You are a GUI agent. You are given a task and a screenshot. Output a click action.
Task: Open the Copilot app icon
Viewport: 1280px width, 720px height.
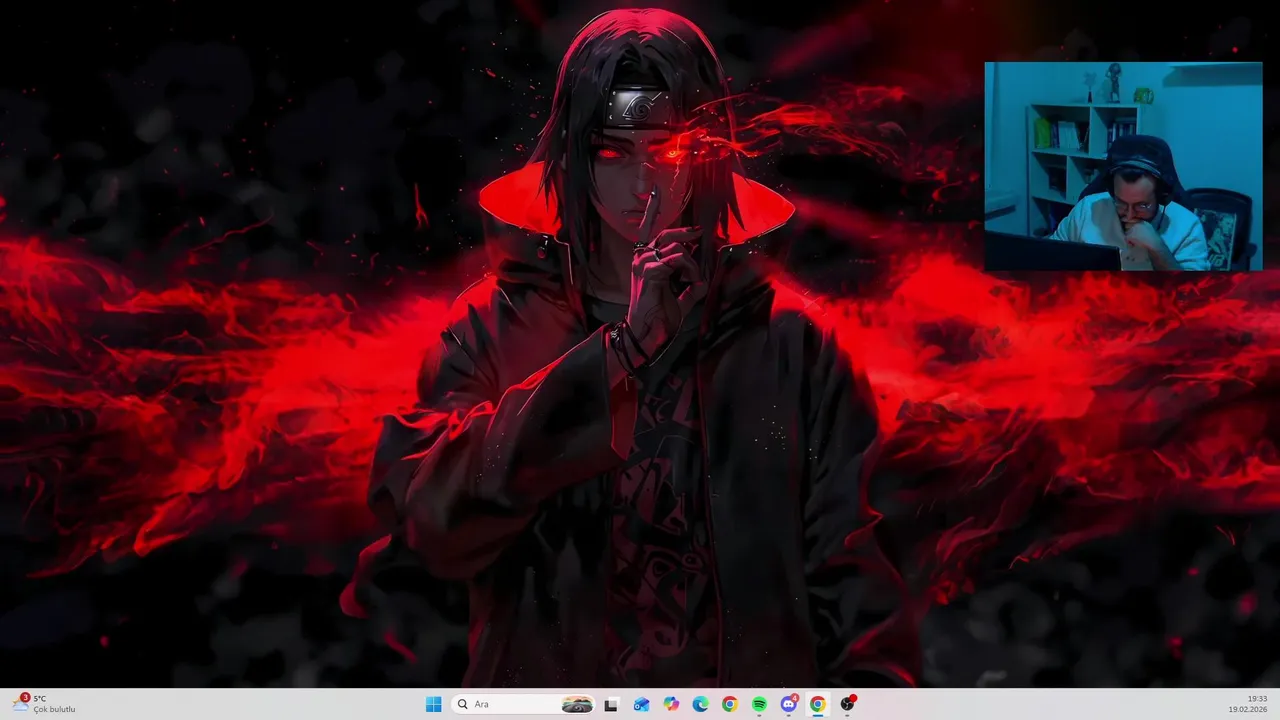(x=671, y=704)
